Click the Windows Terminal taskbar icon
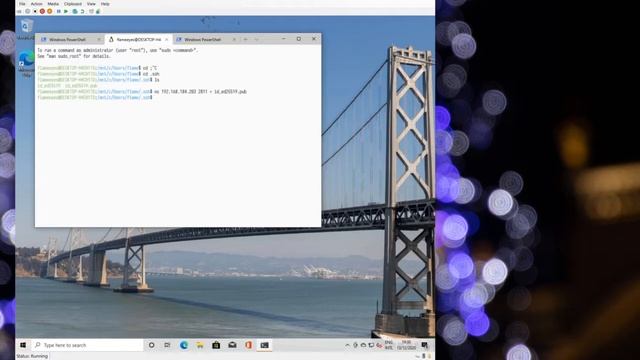This screenshot has width=640, height=360. [x=264, y=345]
